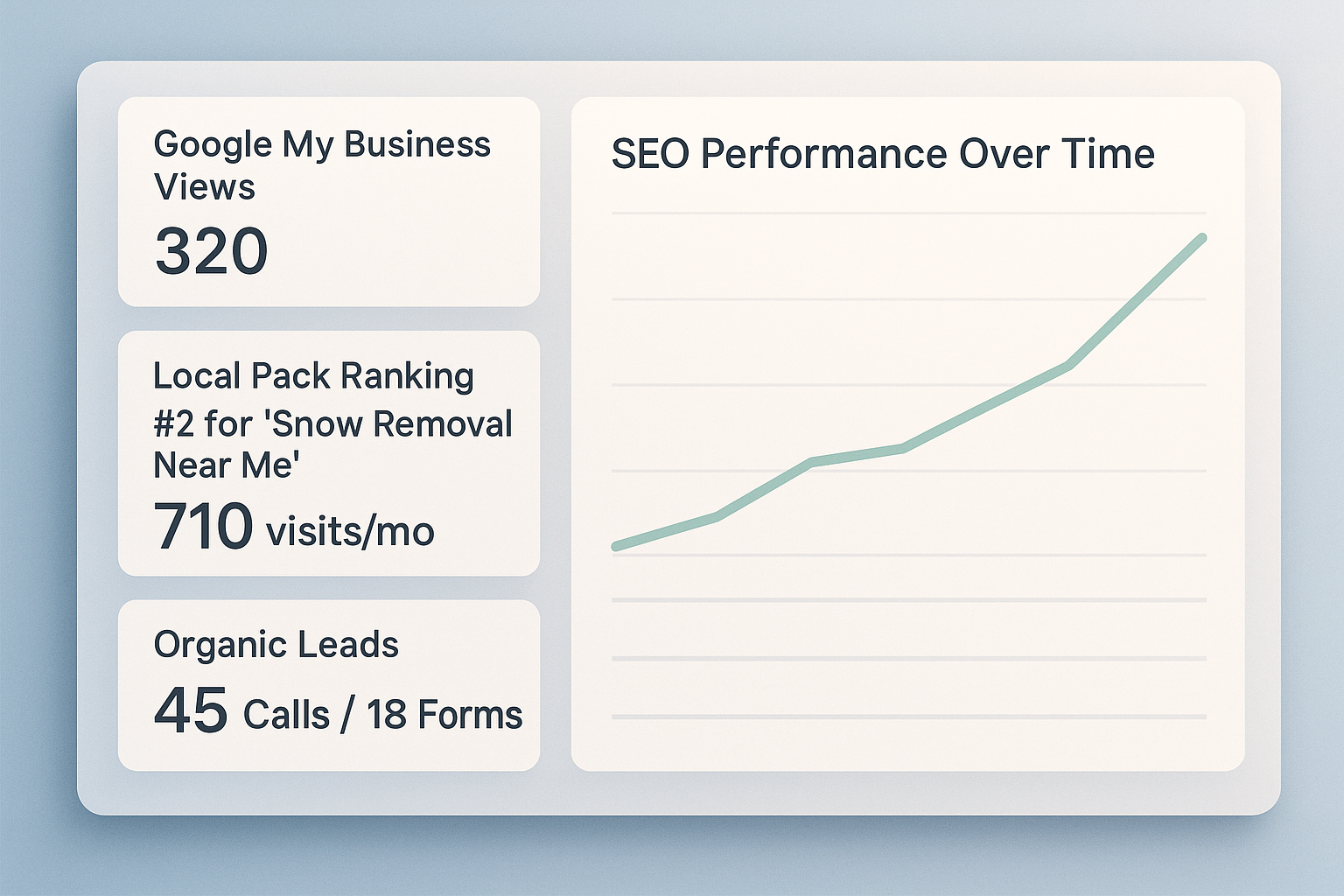Click the bottom gridline of the chart
Screen dimensions: 1344x896
(909, 717)
